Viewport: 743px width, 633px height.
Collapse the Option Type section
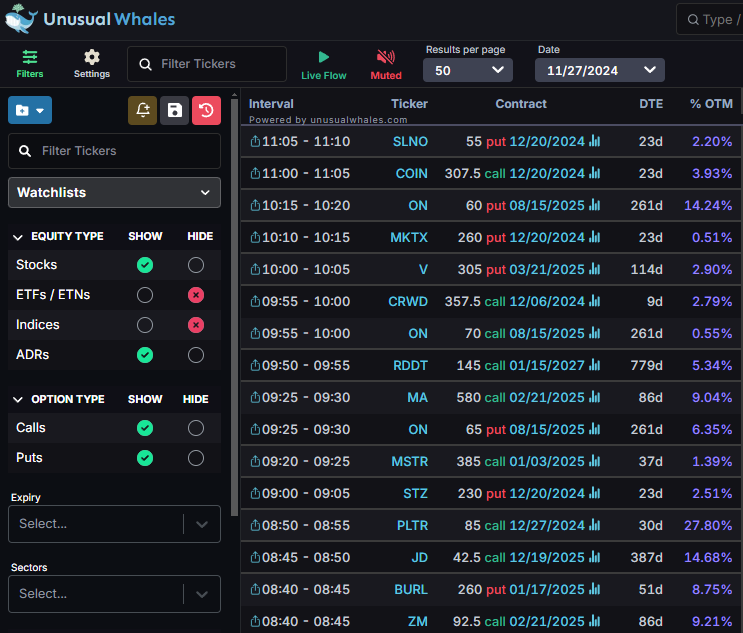(18, 399)
